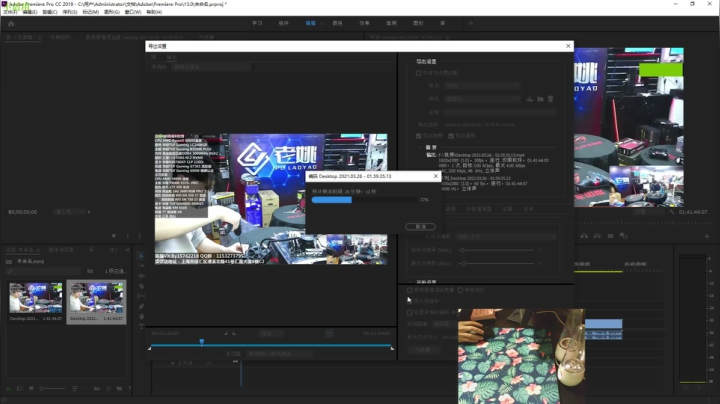Click the Extract icon under program monitor
Image resolution: width=720 pixels, height=404 pixels.
[597, 236]
